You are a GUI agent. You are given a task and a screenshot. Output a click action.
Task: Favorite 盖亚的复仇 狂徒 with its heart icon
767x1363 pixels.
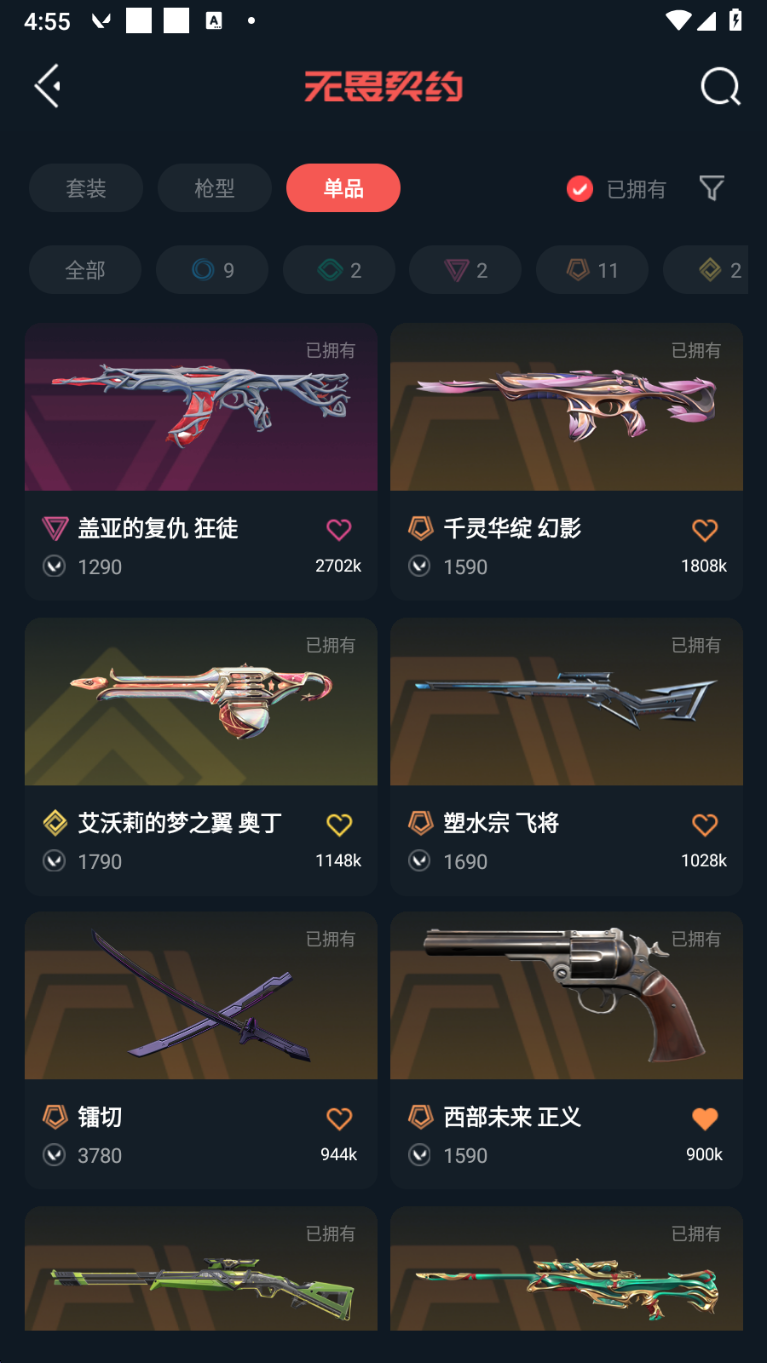pyautogui.click(x=339, y=530)
